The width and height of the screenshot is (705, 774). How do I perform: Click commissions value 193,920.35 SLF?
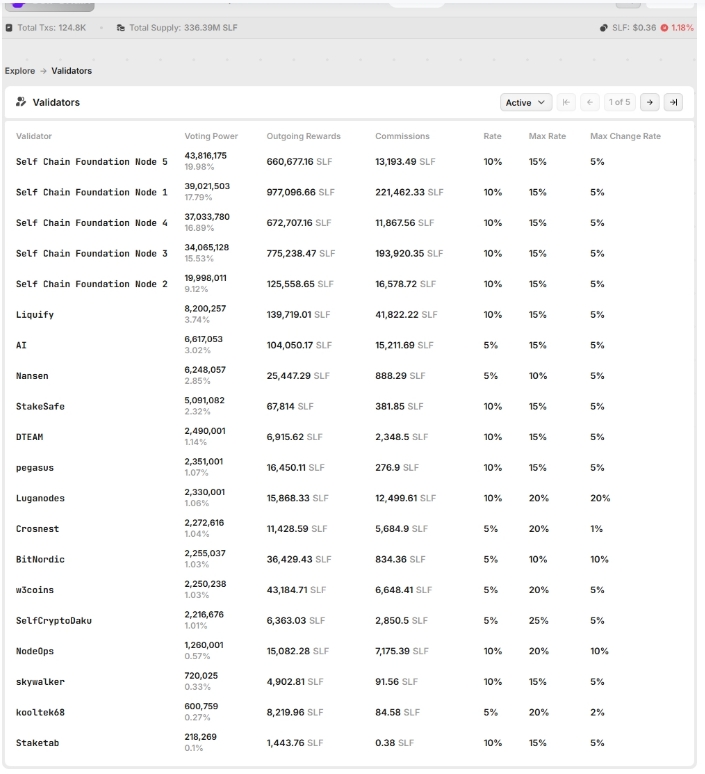click(409, 253)
